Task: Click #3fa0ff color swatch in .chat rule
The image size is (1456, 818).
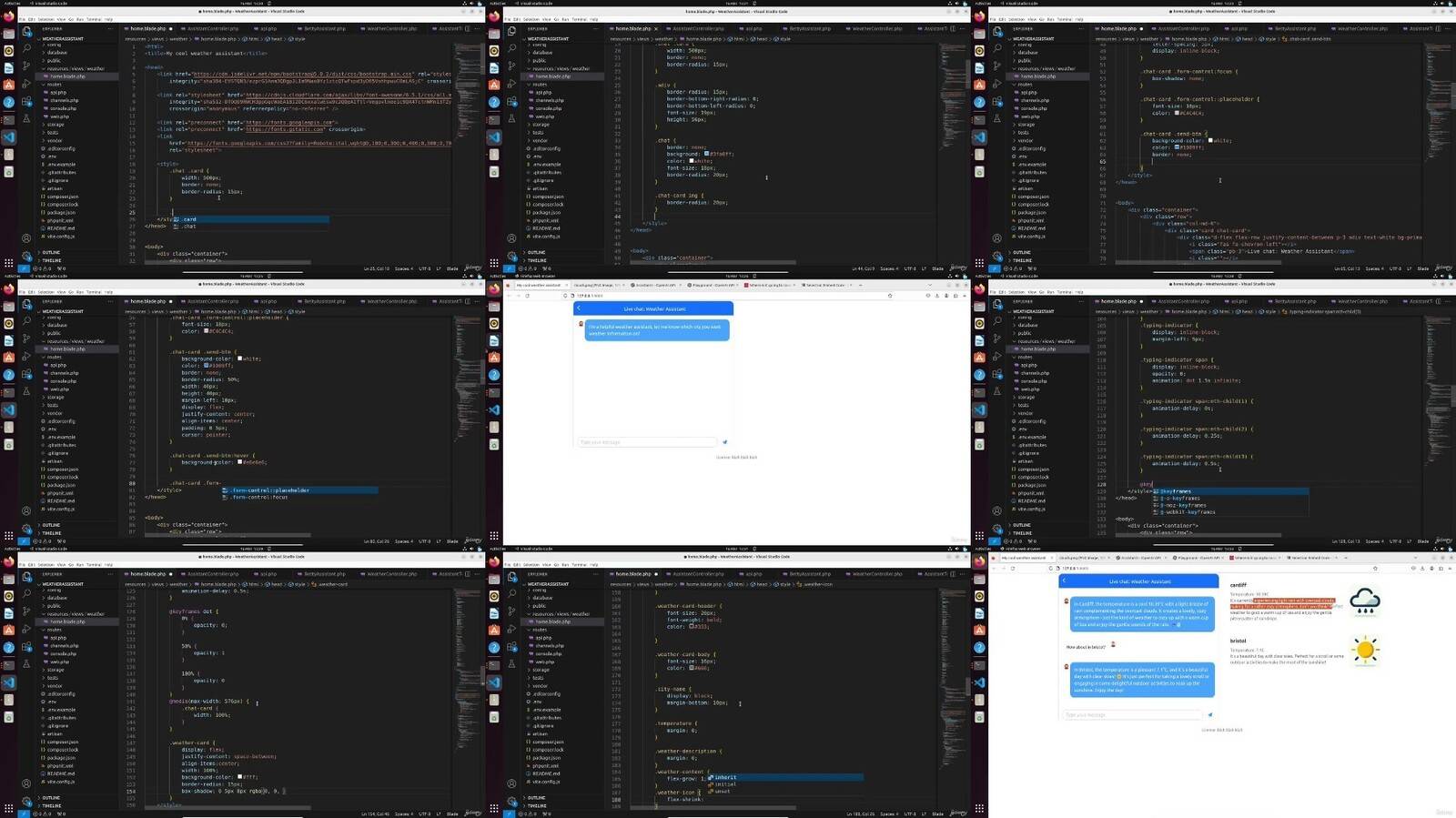Action: click(707, 154)
